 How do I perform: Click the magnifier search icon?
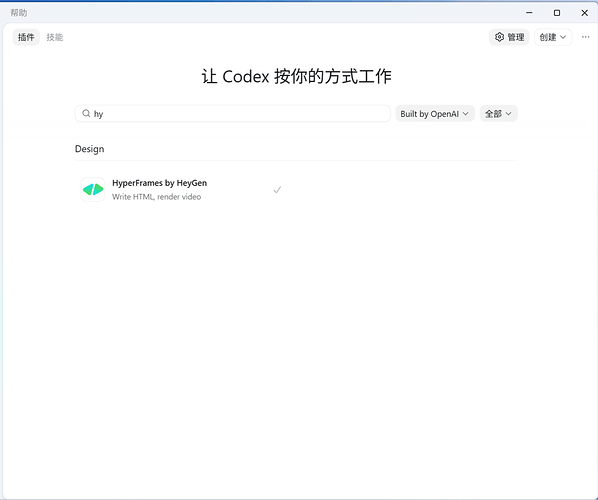[86, 113]
